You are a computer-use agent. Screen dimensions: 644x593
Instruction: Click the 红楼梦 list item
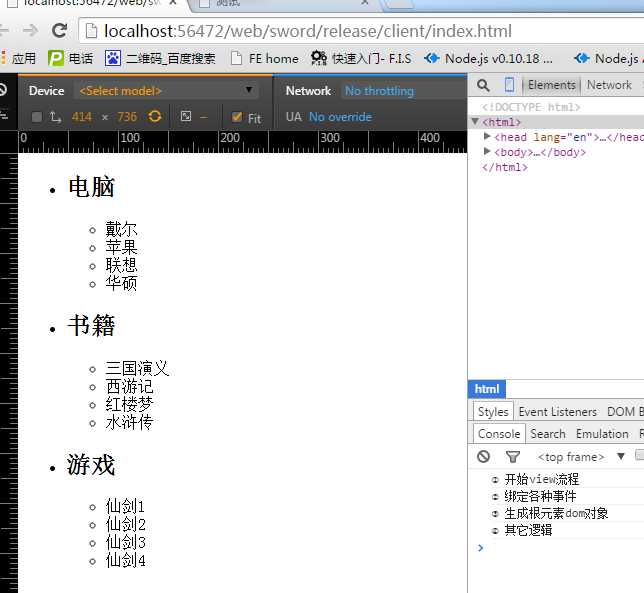(129, 405)
